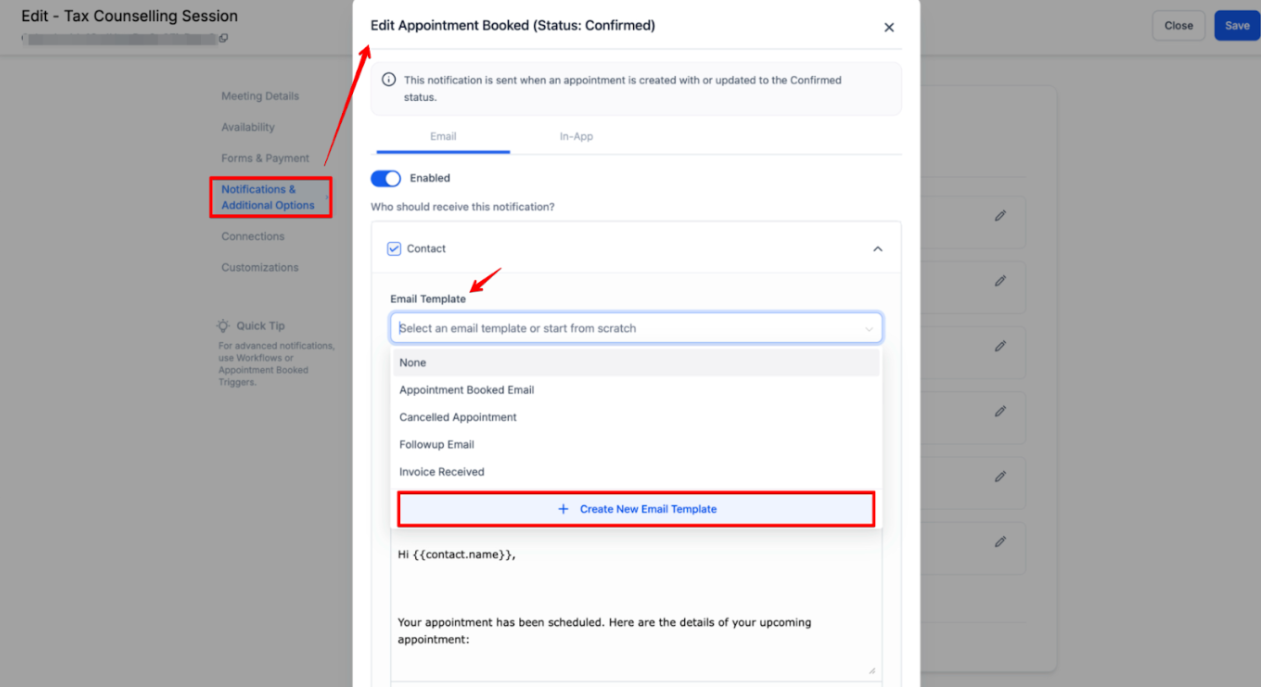The width and height of the screenshot is (1261, 687).
Task: Switch to the In-App tab
Action: pyautogui.click(x=576, y=136)
